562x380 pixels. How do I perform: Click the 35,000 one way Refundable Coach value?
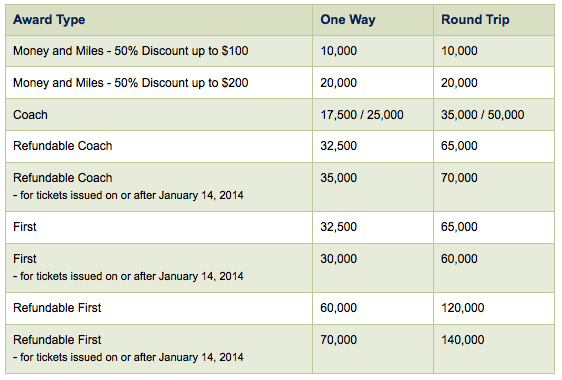coord(338,178)
